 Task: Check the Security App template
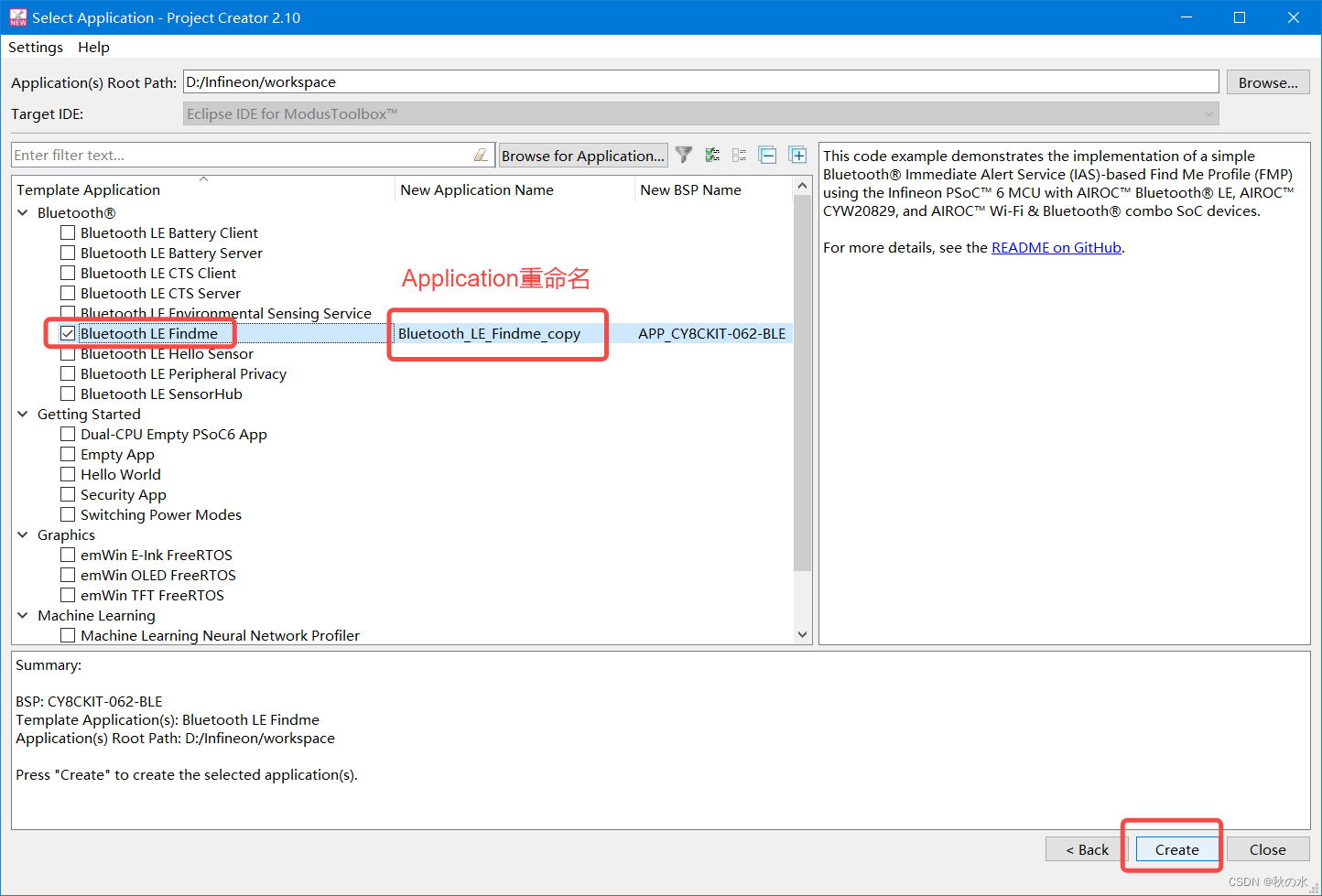click(68, 494)
